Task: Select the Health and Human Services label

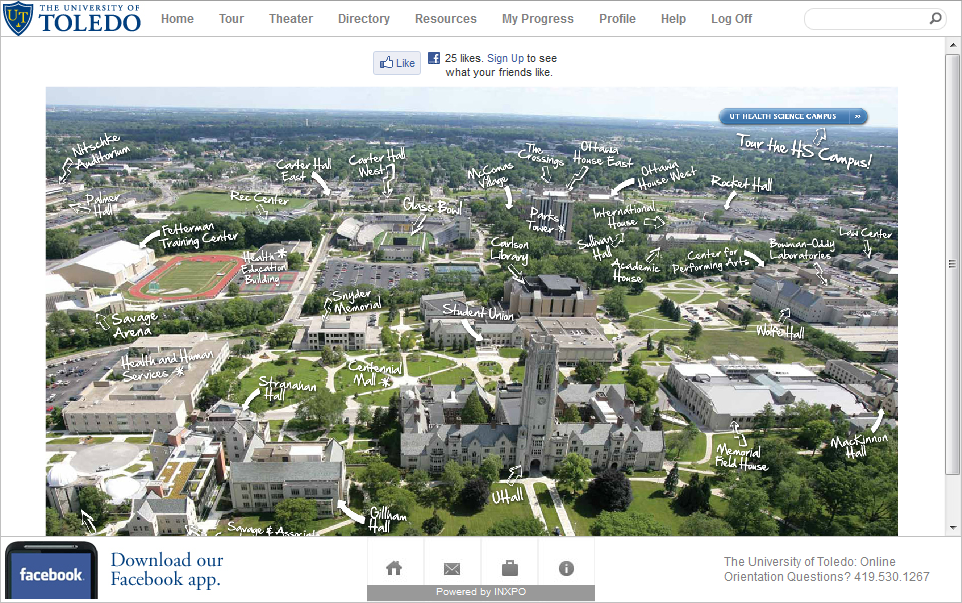Action: click(x=167, y=365)
